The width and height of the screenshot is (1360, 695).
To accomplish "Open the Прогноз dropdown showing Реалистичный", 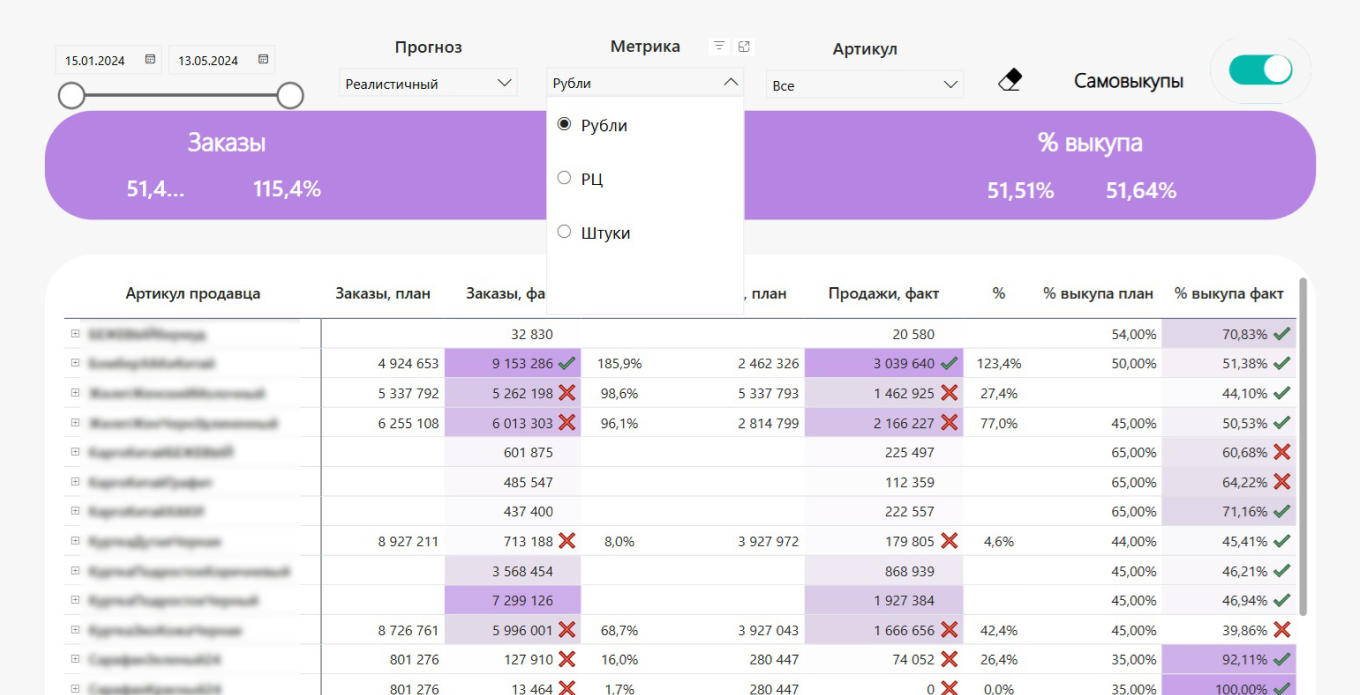I will 427,84.
